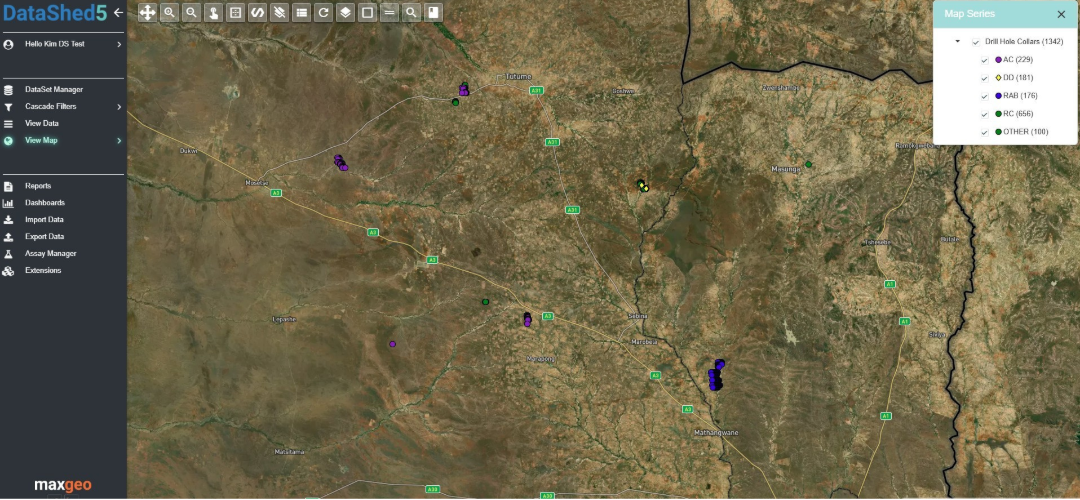This screenshot has width=1080, height=500.
Task: Uncheck the Drill Hole Collars checkbox
Action: pos(975,42)
